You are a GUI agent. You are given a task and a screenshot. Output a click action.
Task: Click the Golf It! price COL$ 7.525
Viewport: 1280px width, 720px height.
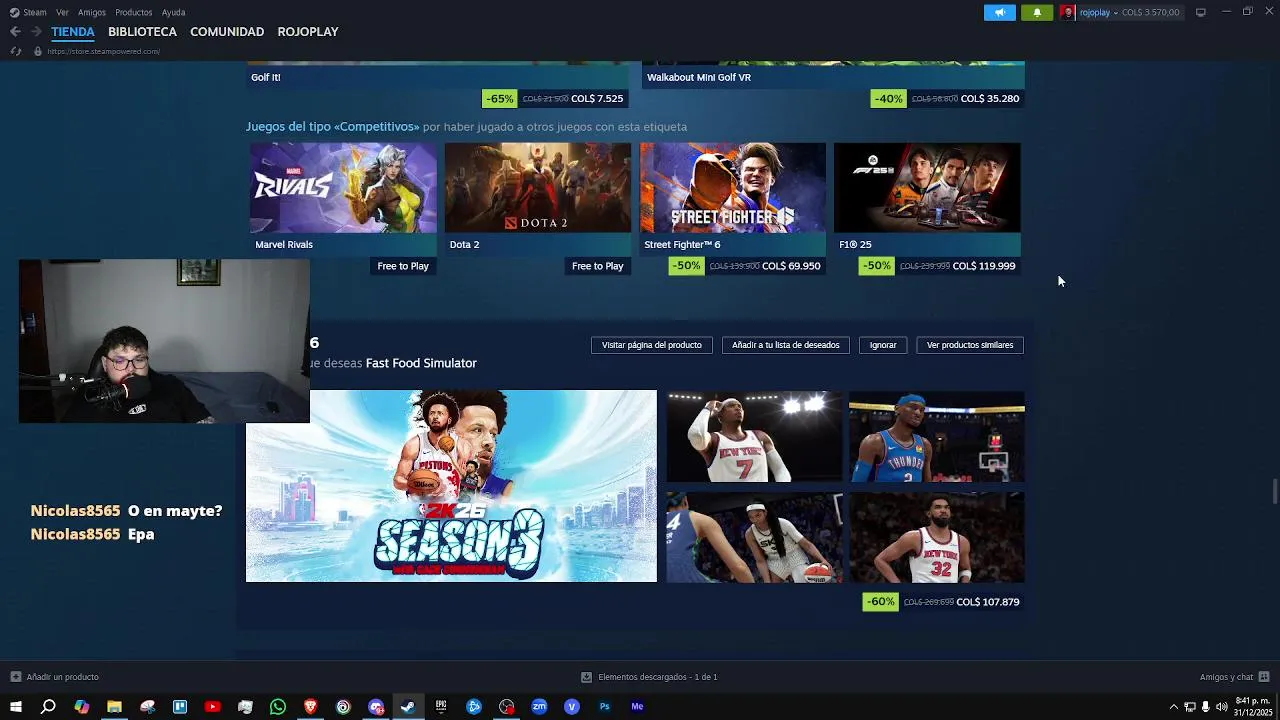[597, 98]
